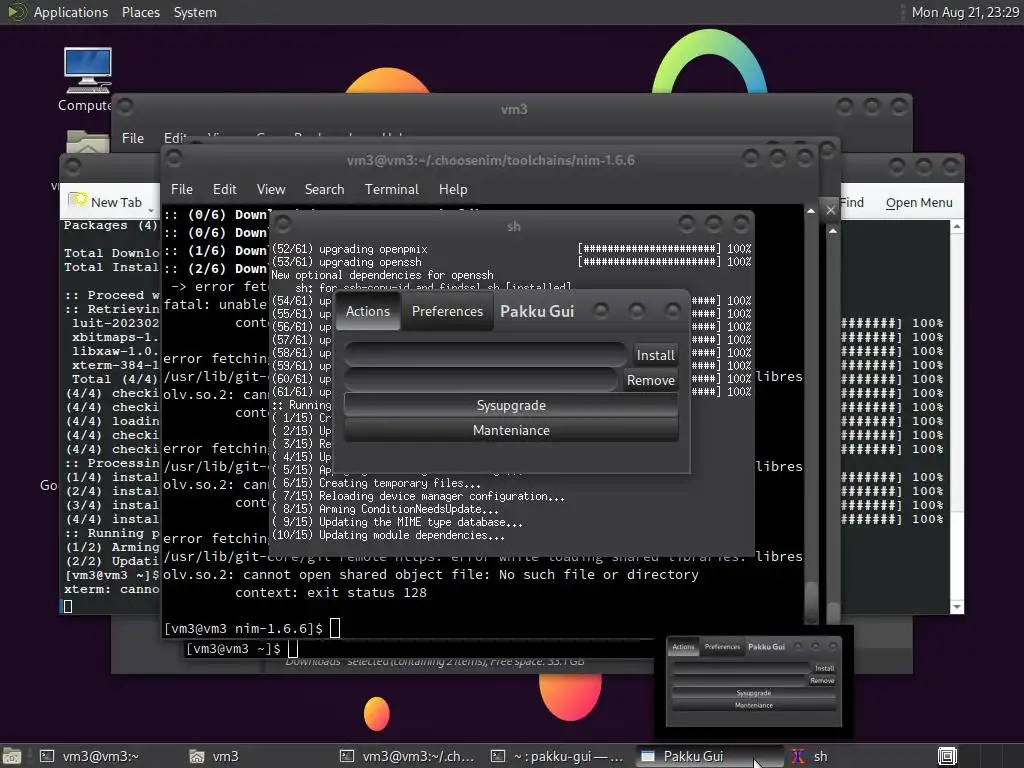Click '( 8/15) Arming ConditionNeedsUpdate...' line

click(385, 509)
